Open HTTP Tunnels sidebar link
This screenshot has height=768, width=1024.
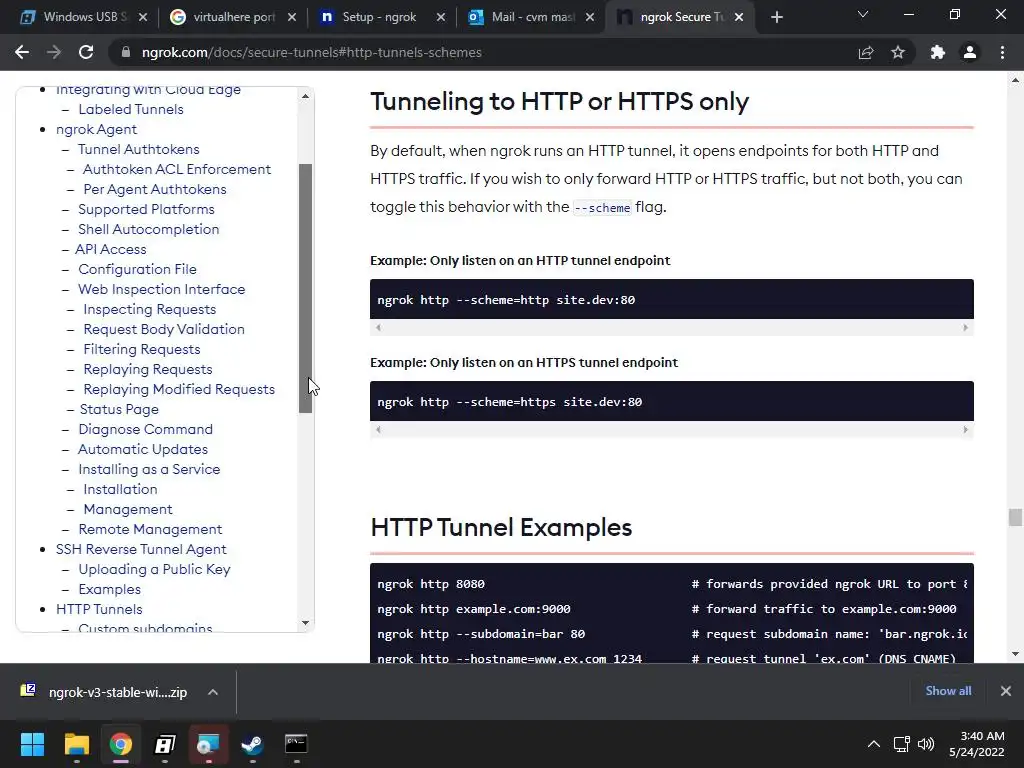tap(99, 609)
